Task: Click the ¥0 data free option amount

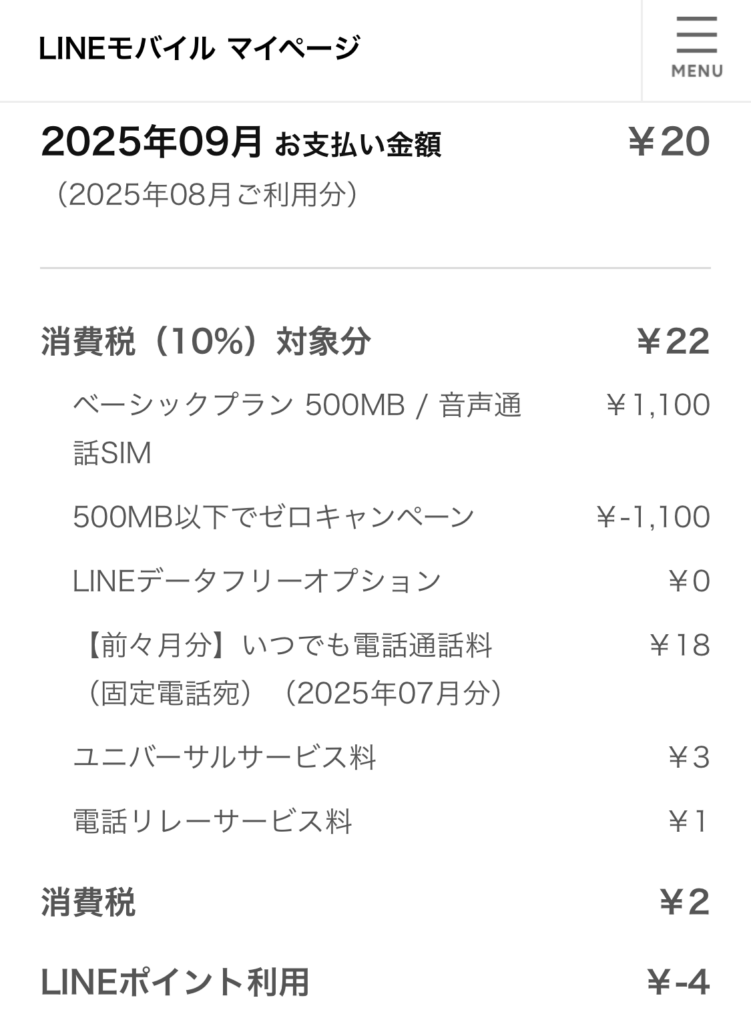Action: [688, 581]
